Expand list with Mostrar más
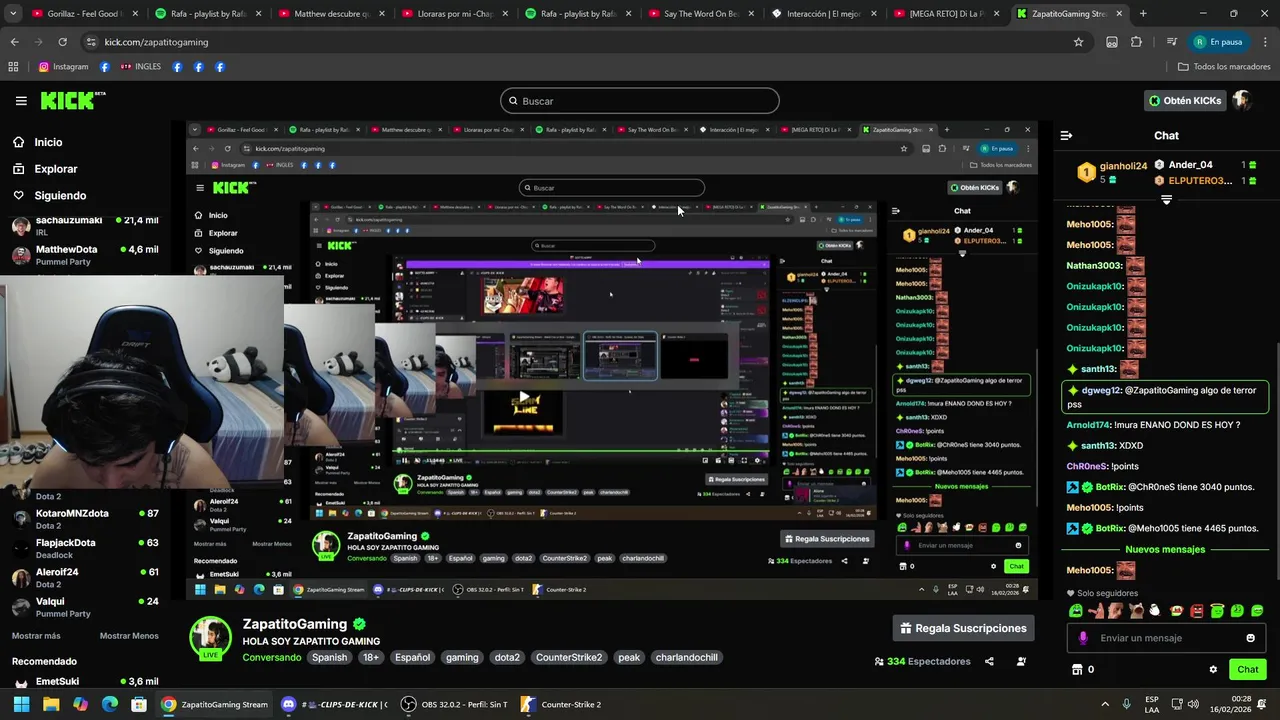Viewport: 1280px width, 720px height. [36, 636]
